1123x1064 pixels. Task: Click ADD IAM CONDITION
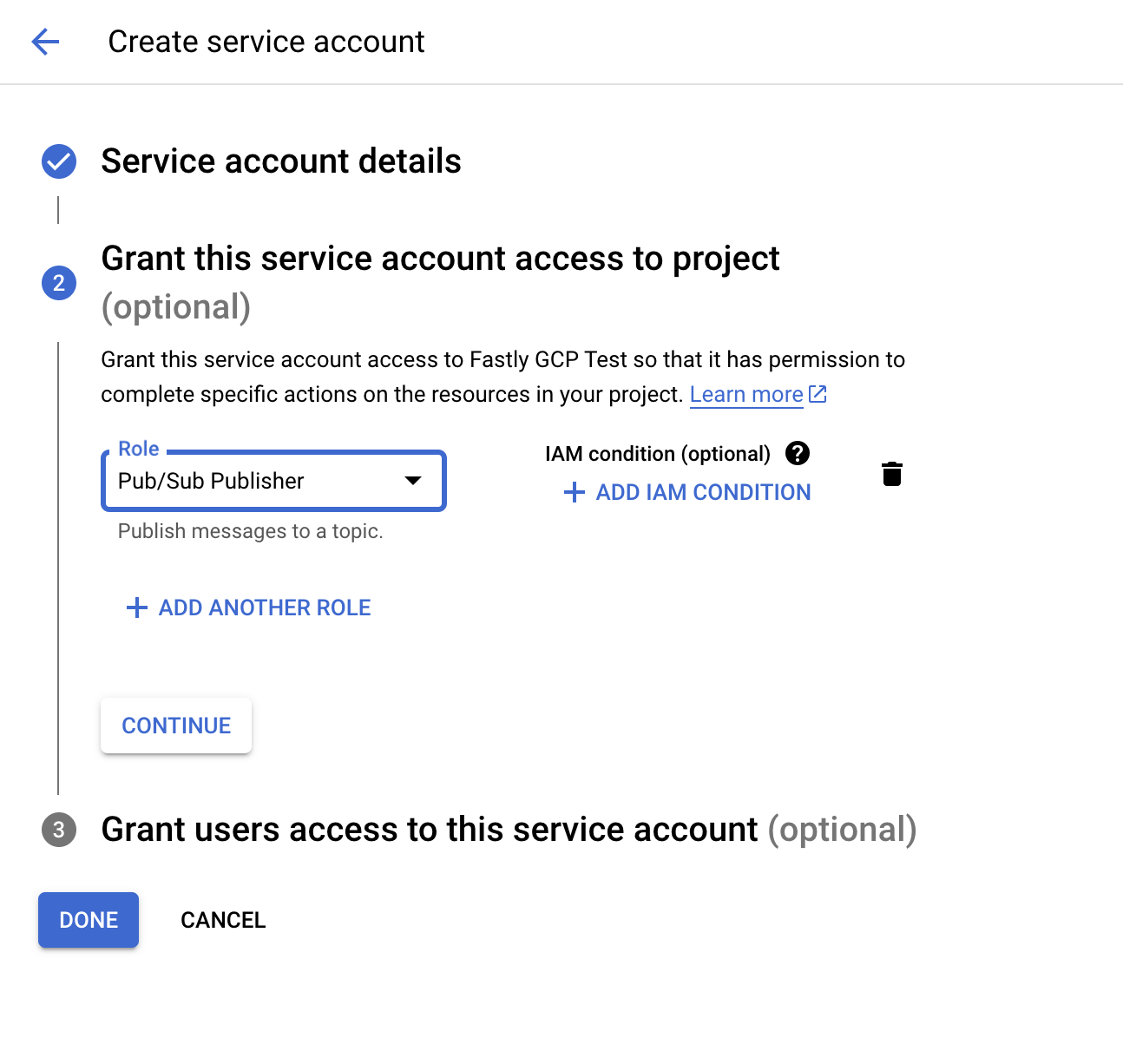pyautogui.click(x=701, y=492)
